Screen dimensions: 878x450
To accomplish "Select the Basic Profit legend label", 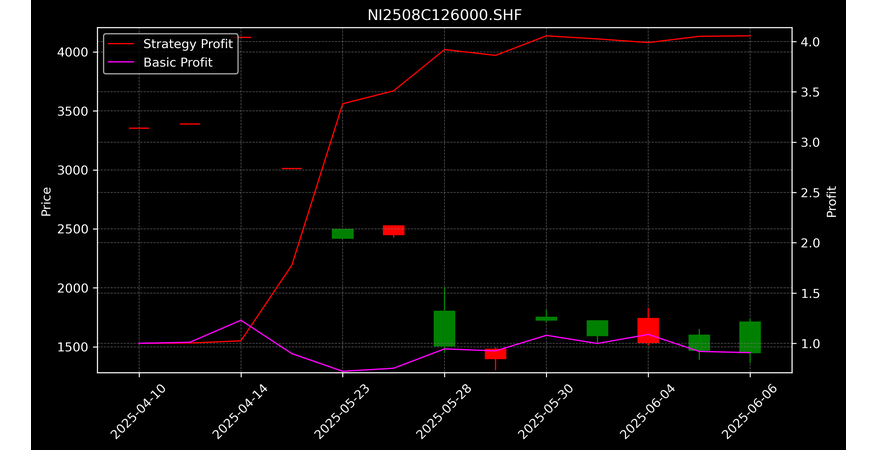I will (x=178, y=62).
